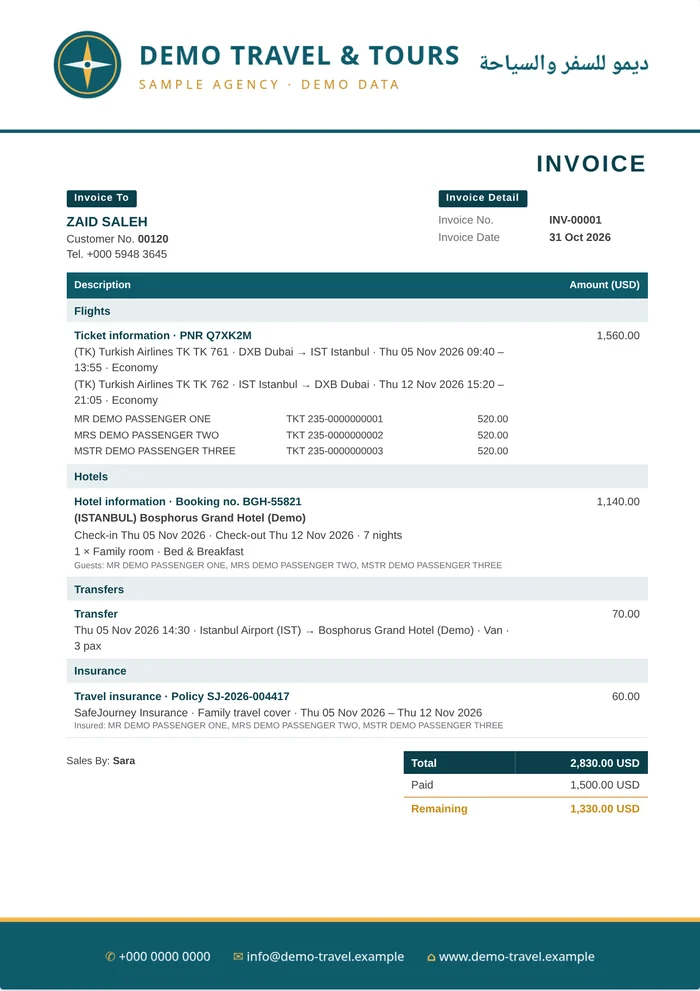The height and width of the screenshot is (991, 700).
Task: Click the transfer amount 70.00
Action: pos(625,614)
